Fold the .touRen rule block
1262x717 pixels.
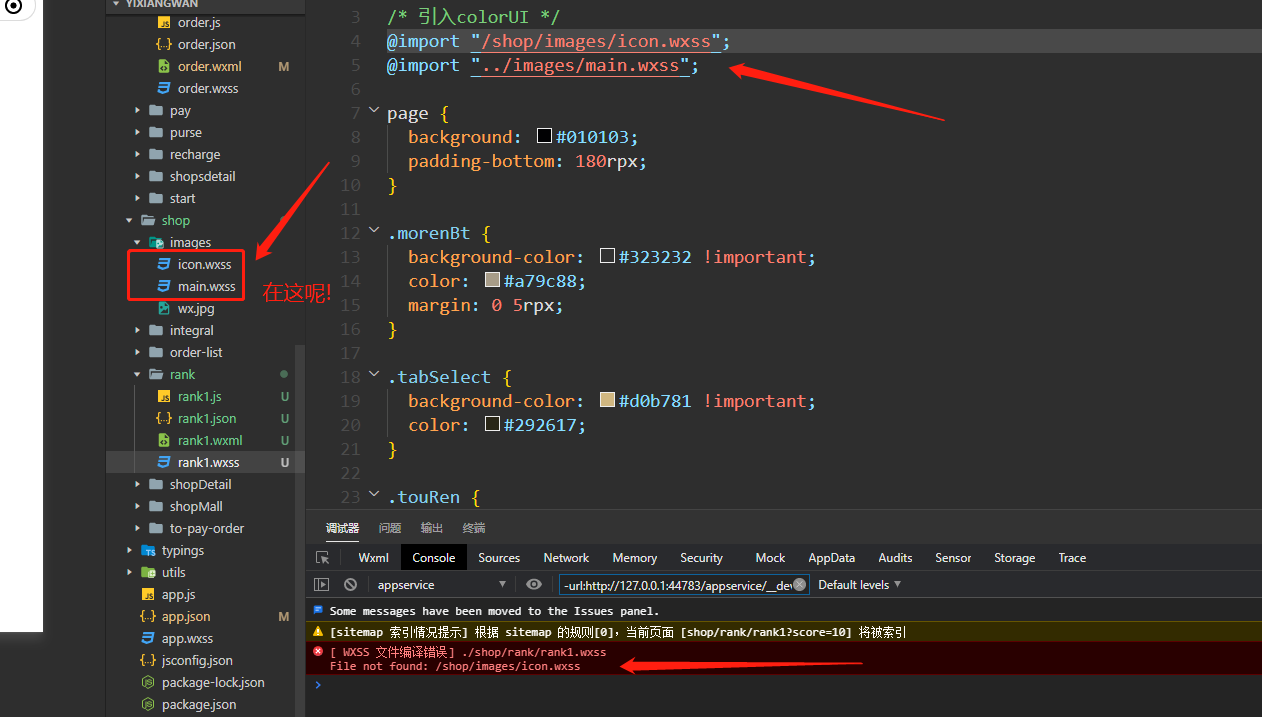point(374,495)
